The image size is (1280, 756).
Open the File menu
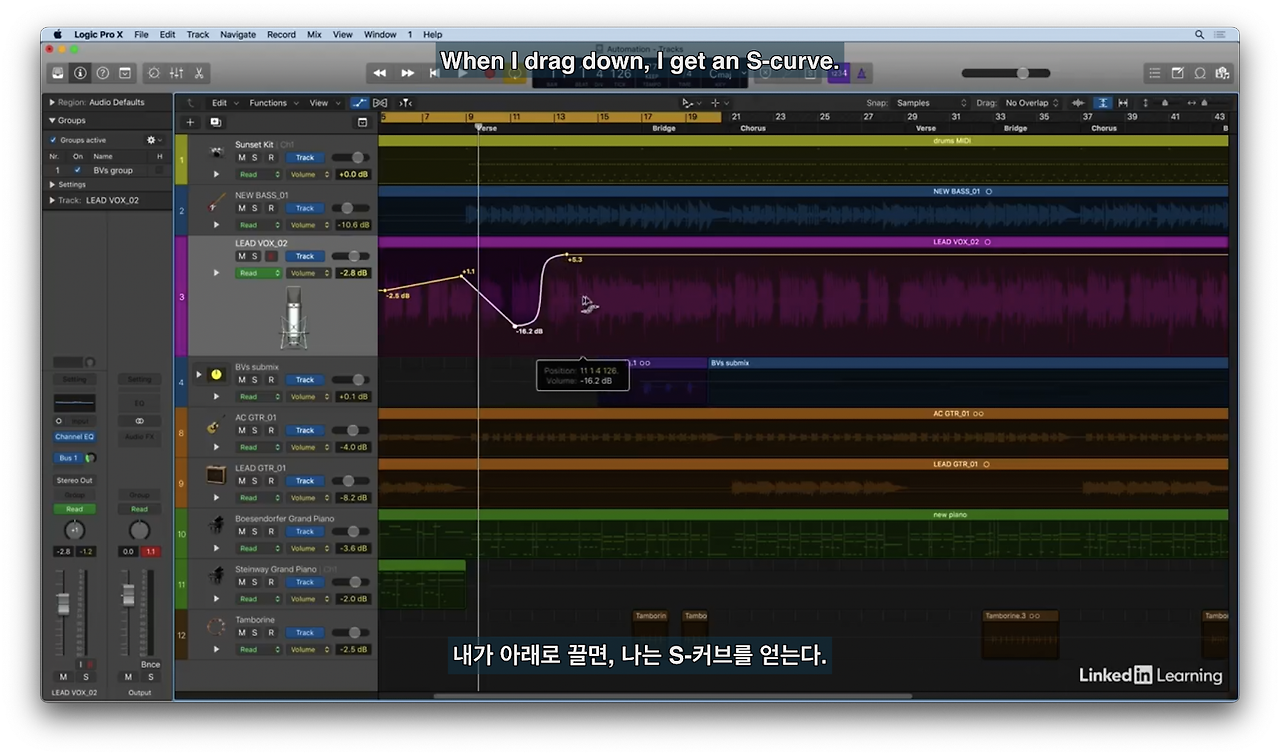[x=141, y=34]
